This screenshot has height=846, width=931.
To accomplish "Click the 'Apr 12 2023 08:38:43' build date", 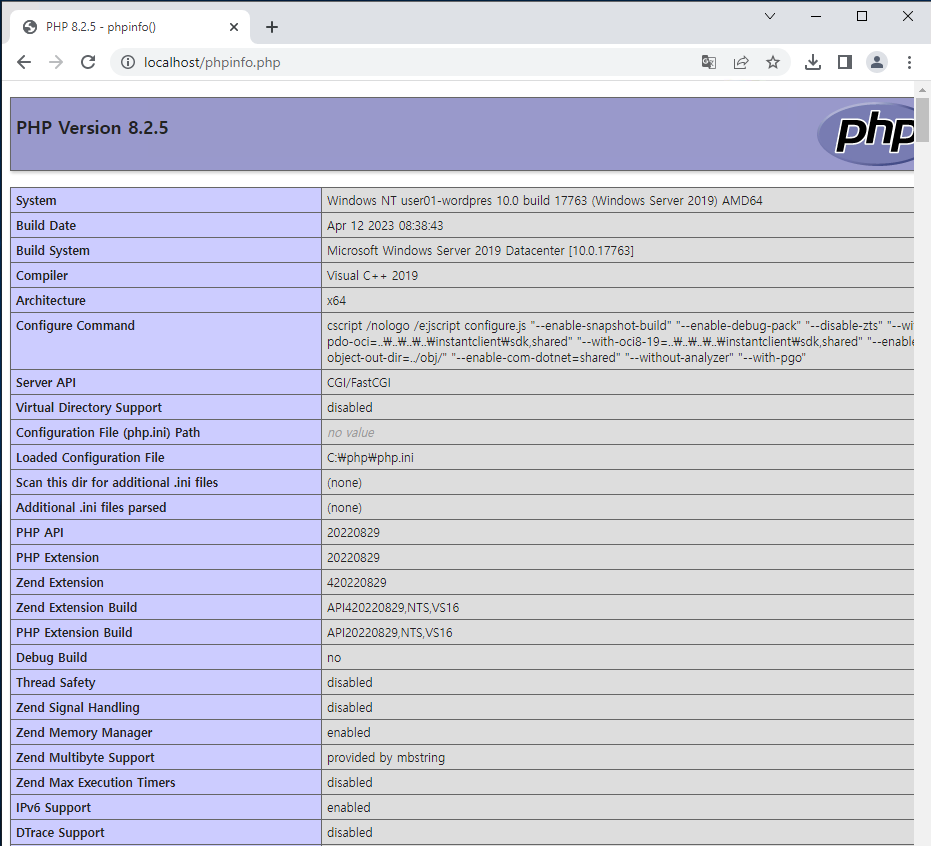I will (385, 226).
